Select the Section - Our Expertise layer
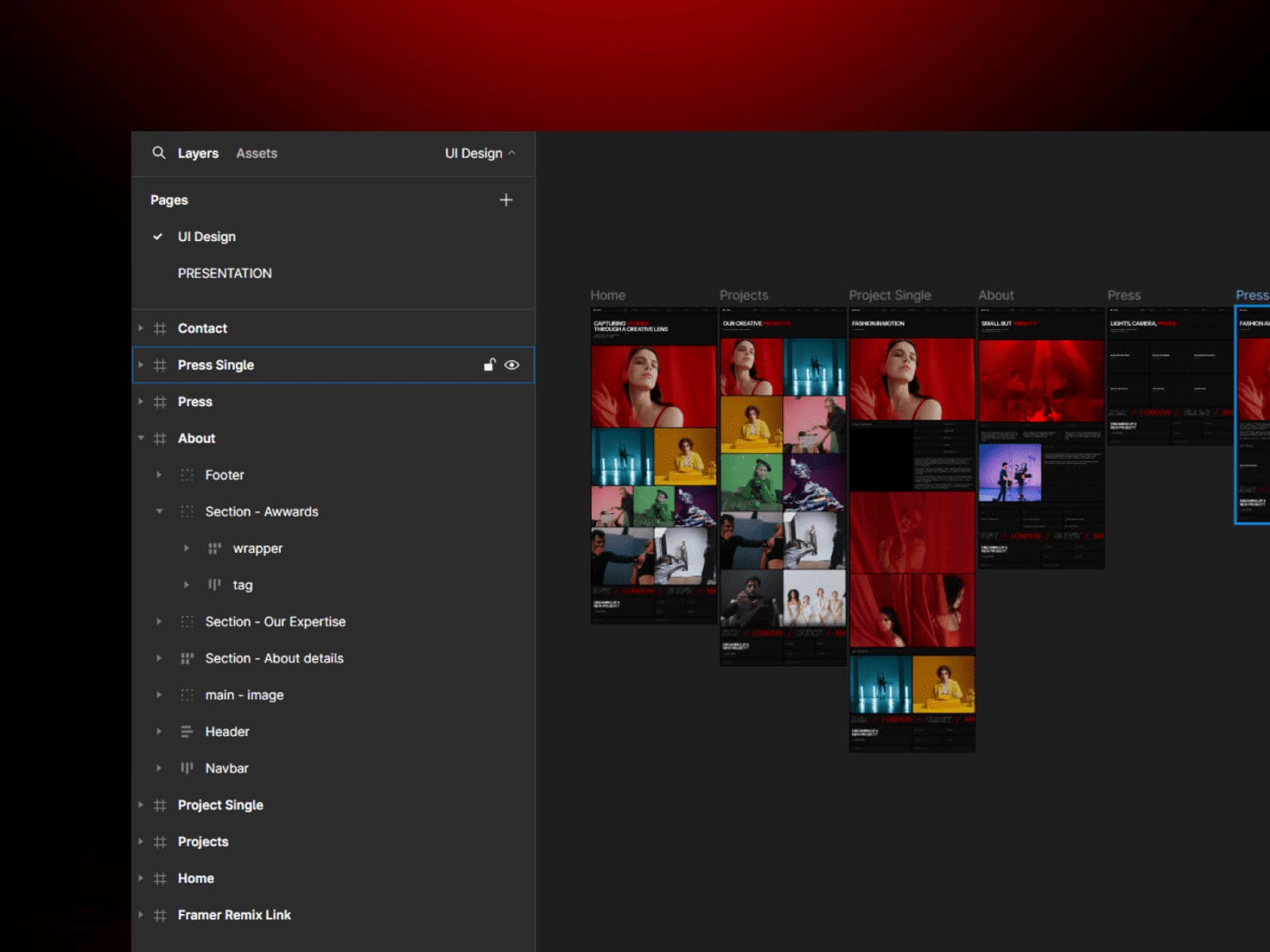Screen dimensions: 1270x952 click(x=275, y=621)
